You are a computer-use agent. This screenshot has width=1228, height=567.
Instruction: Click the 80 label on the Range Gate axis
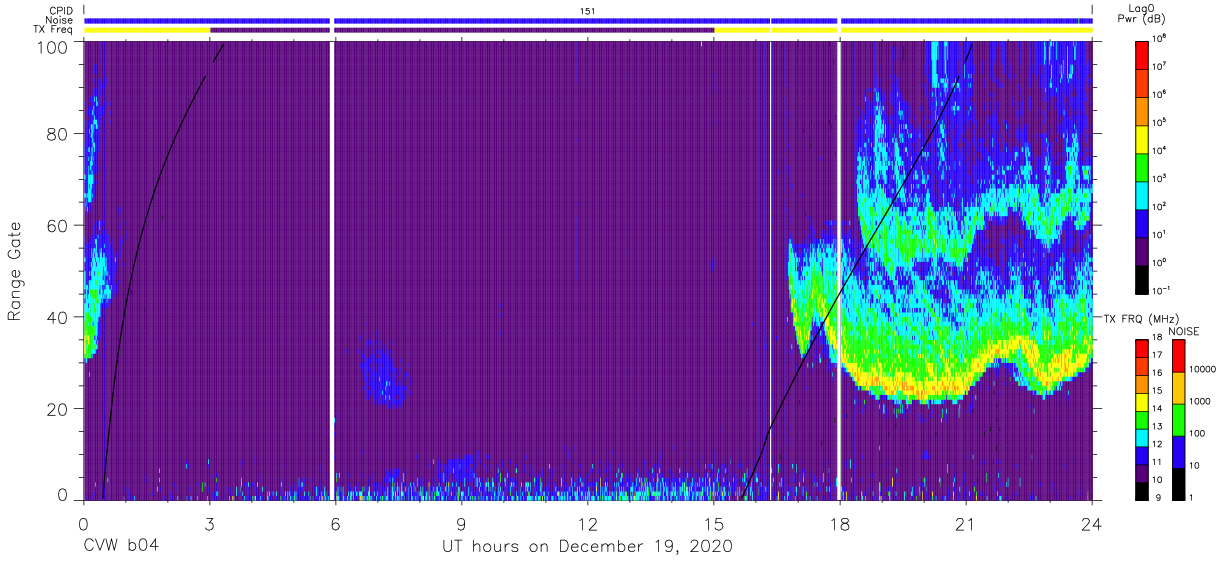coord(57,135)
